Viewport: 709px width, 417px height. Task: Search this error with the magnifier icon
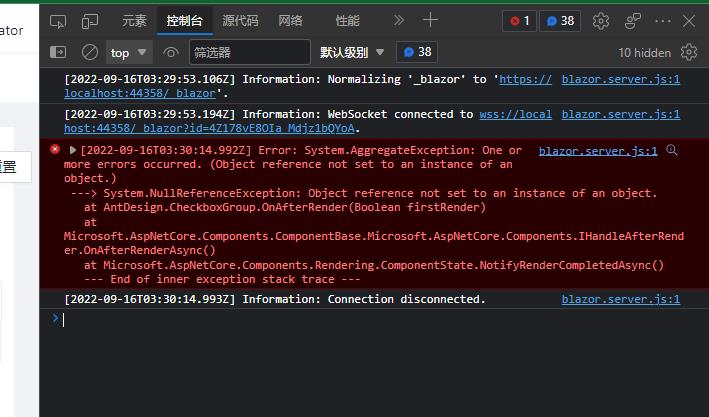(672, 150)
